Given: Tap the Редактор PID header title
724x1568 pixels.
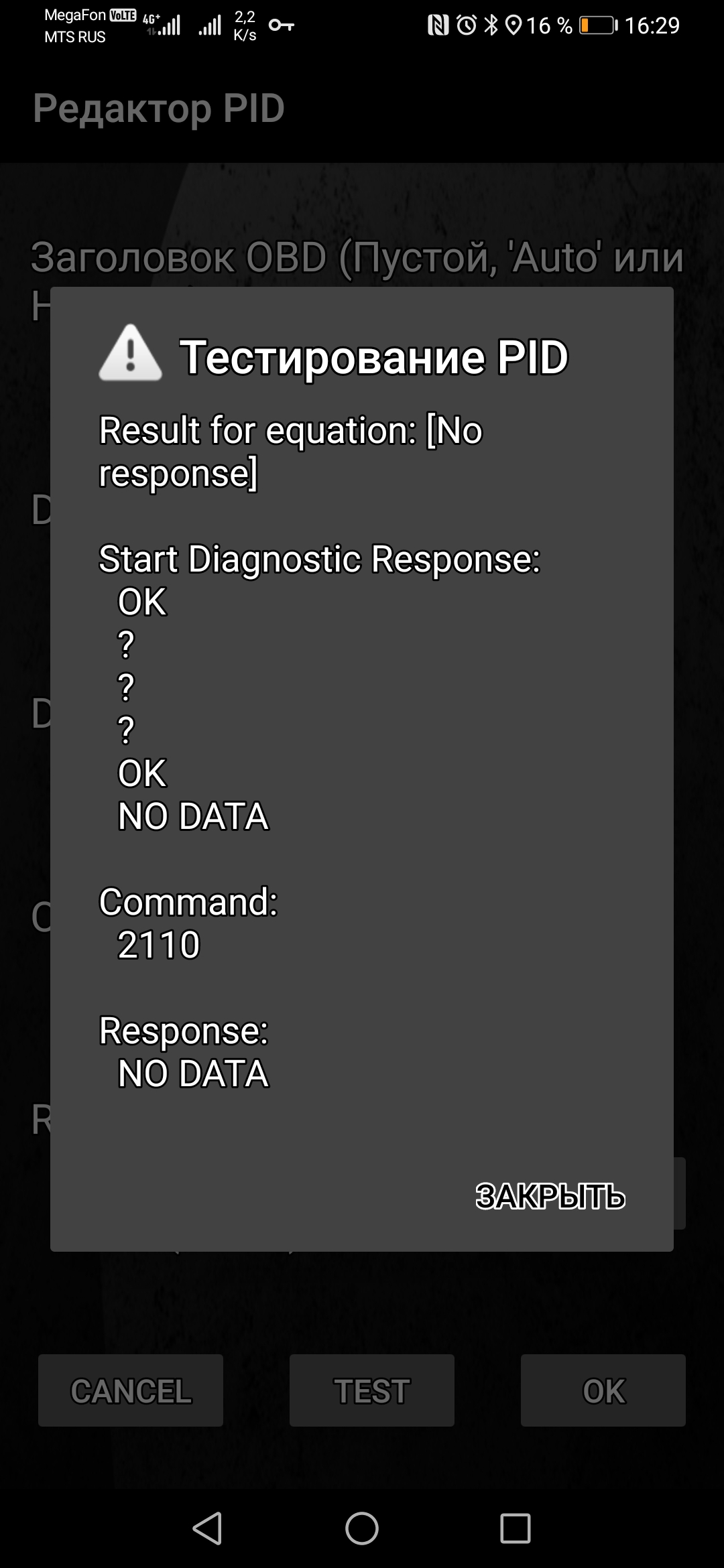Looking at the screenshot, I should 159,109.
